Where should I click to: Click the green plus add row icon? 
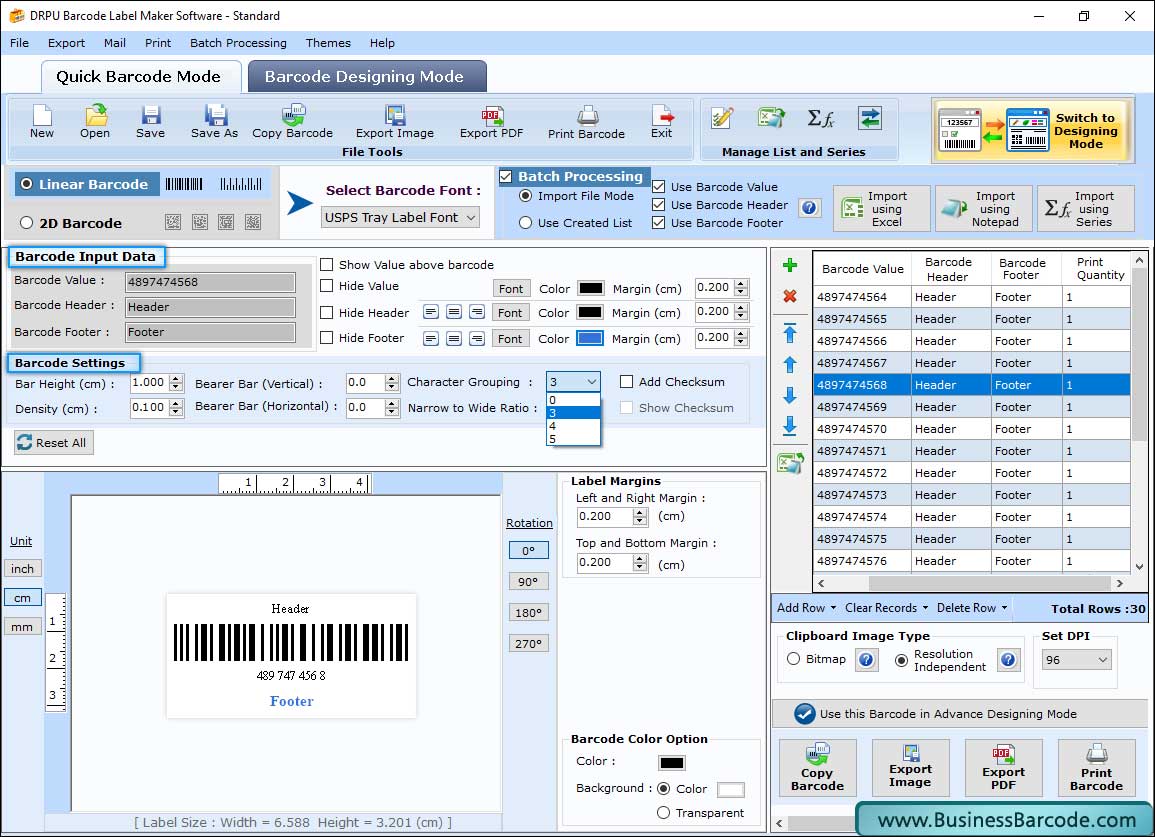(789, 266)
